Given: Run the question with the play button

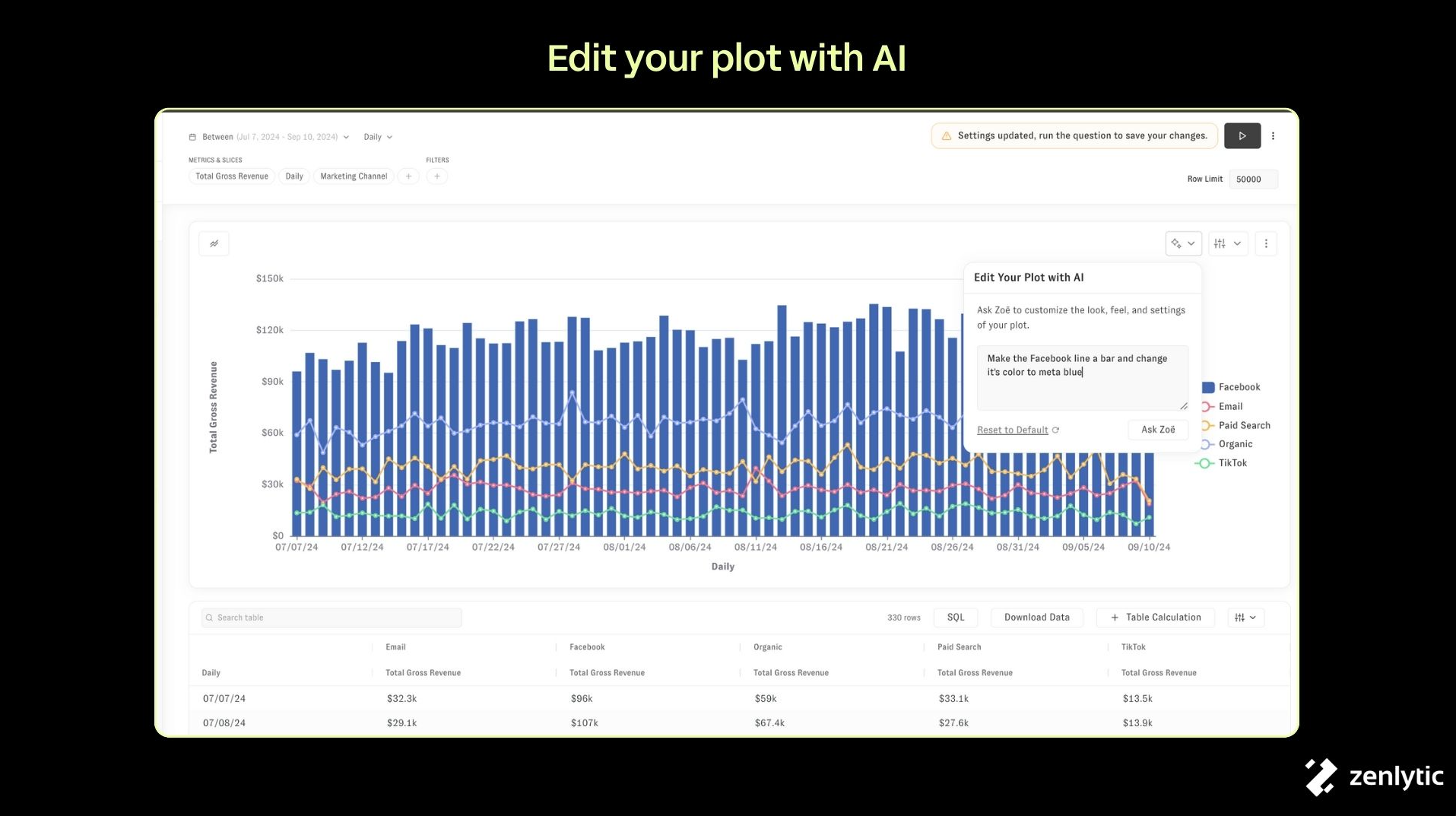Looking at the screenshot, I should tap(1242, 136).
